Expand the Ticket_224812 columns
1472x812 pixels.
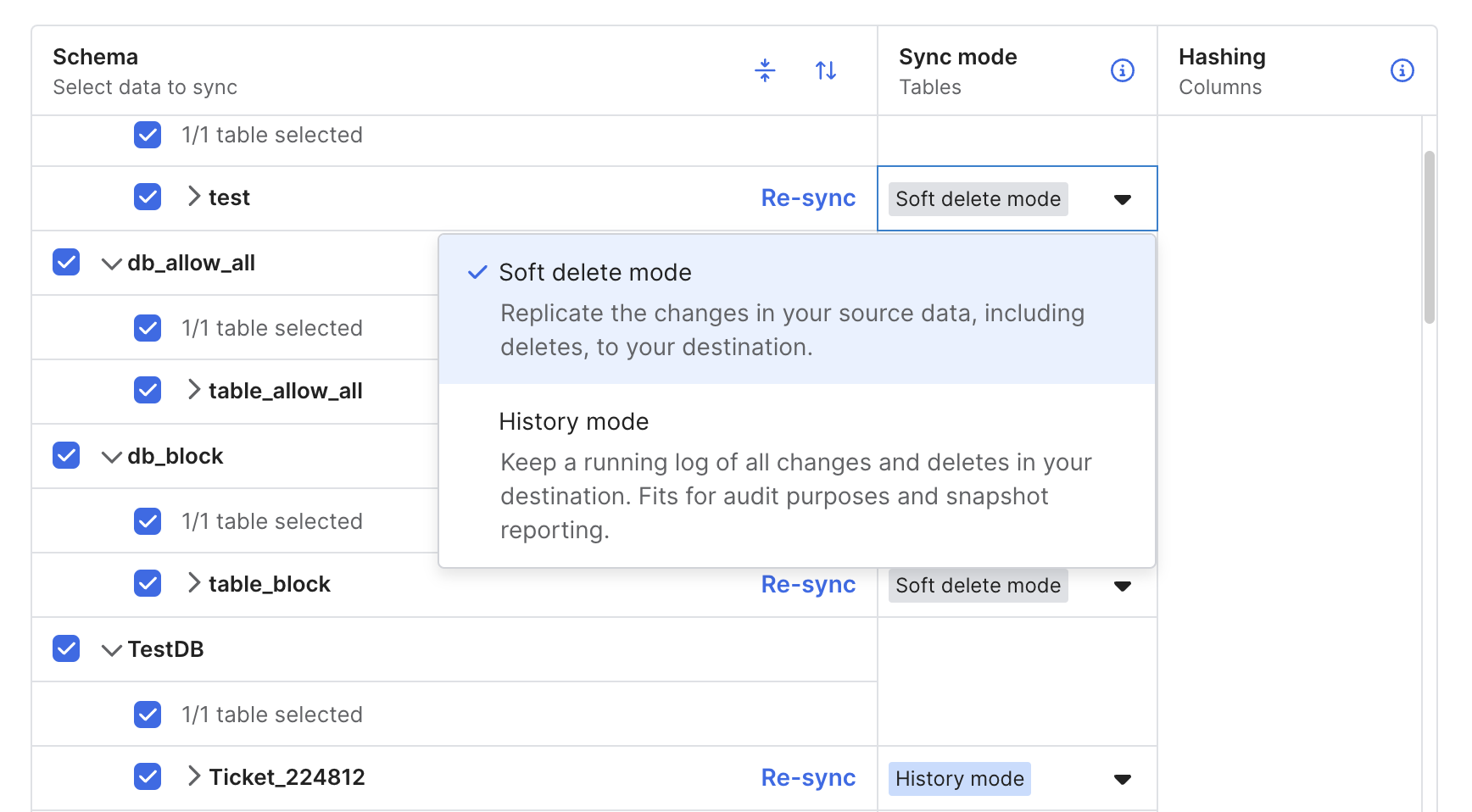click(x=194, y=776)
